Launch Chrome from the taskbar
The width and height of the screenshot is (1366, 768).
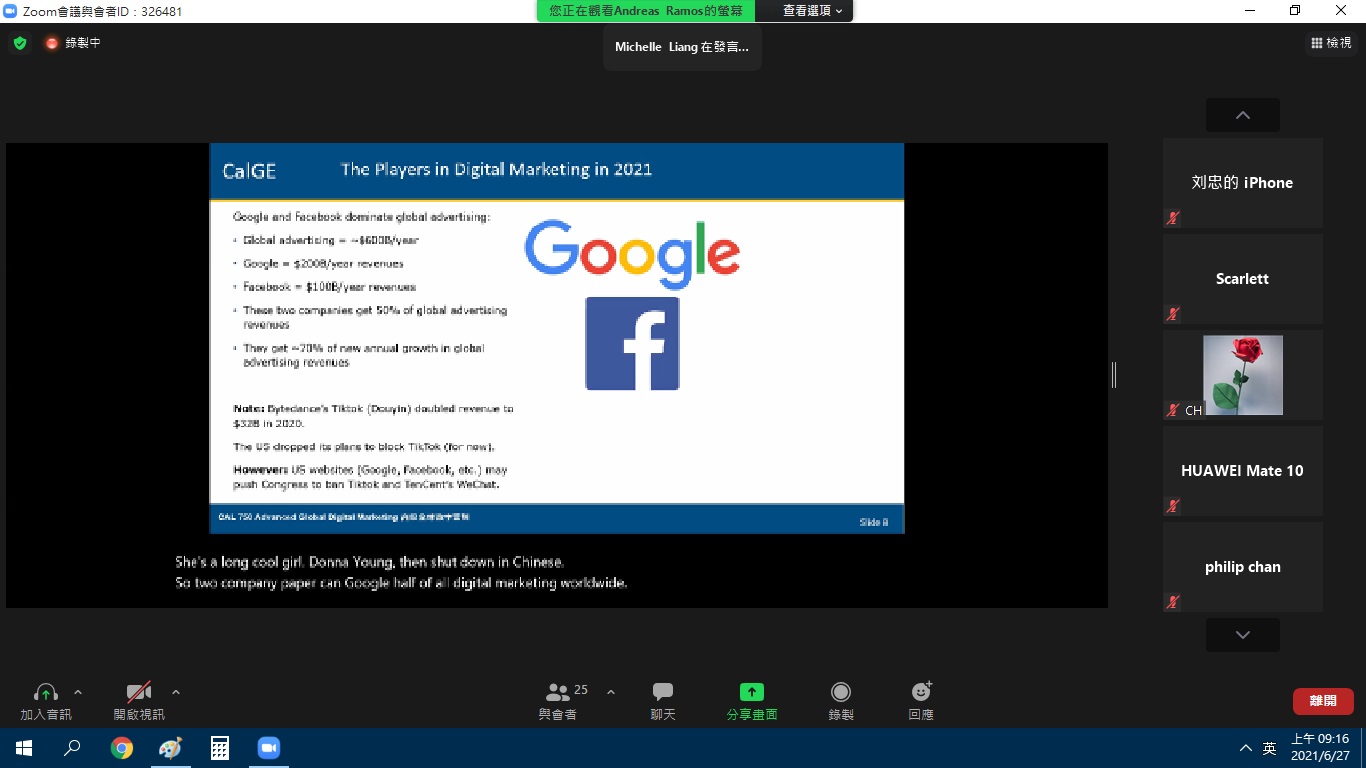pos(122,748)
